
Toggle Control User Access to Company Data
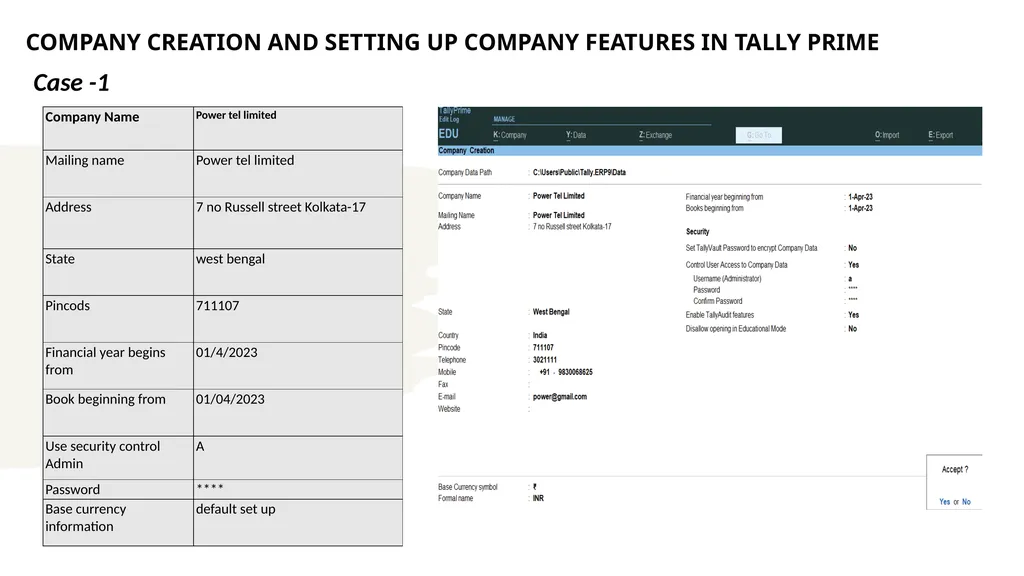(853, 265)
